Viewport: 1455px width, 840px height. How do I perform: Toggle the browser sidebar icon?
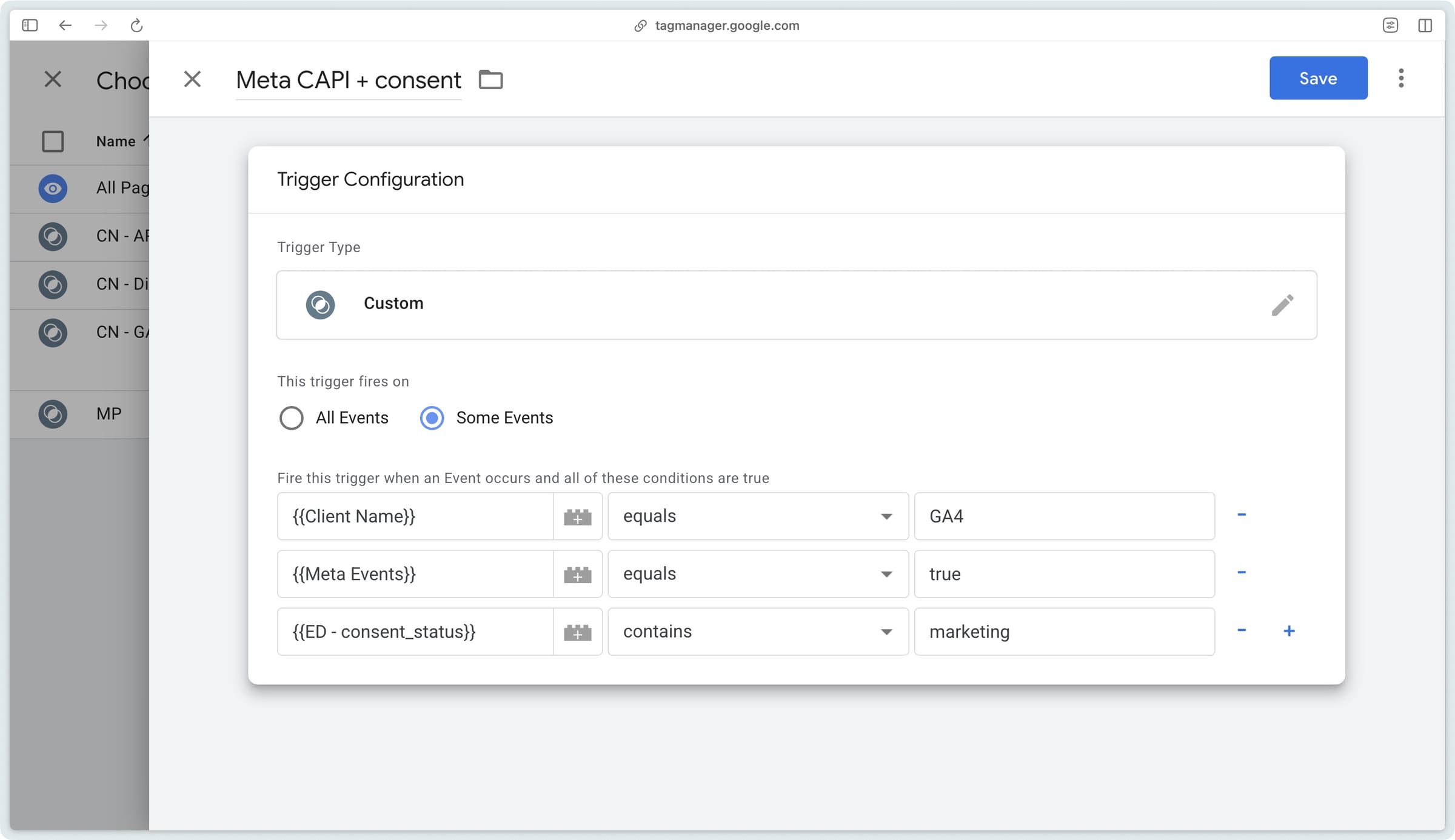click(x=30, y=25)
